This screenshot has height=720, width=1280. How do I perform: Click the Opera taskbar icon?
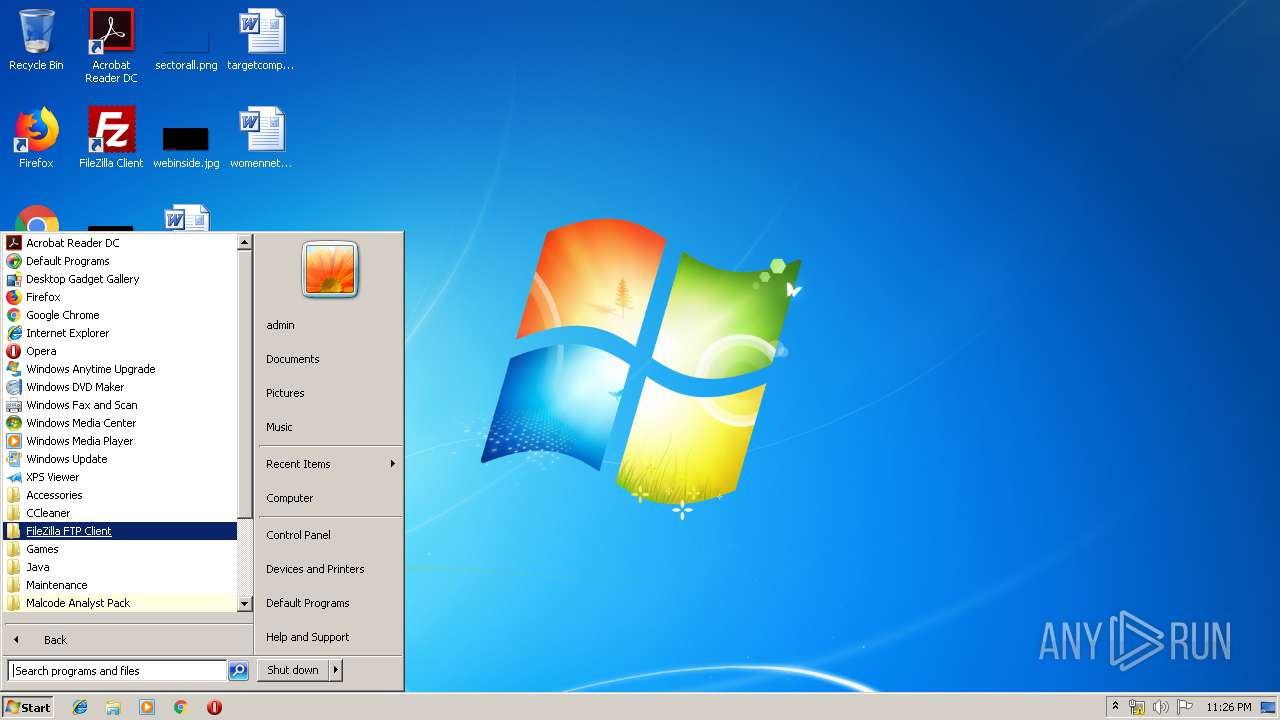pos(214,707)
